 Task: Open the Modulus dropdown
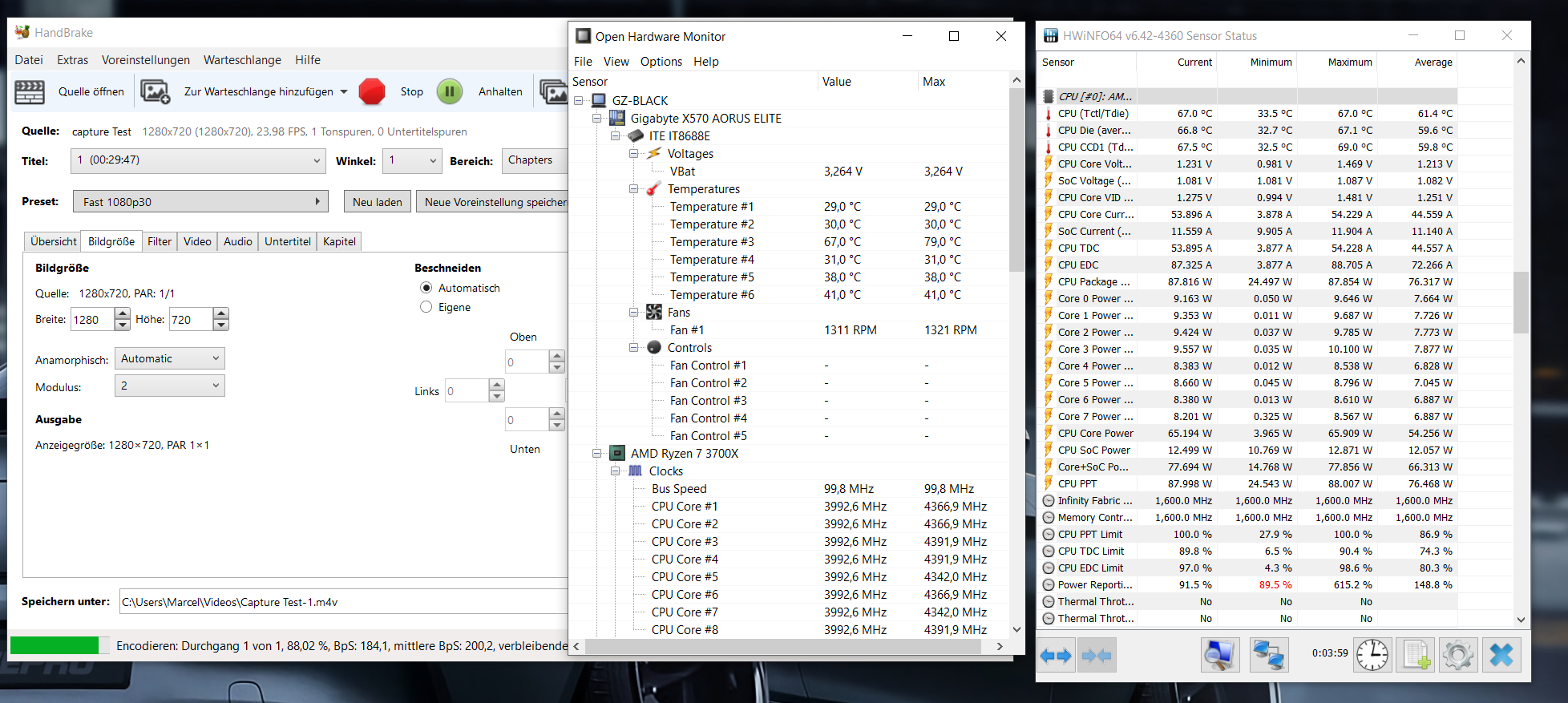click(x=170, y=386)
